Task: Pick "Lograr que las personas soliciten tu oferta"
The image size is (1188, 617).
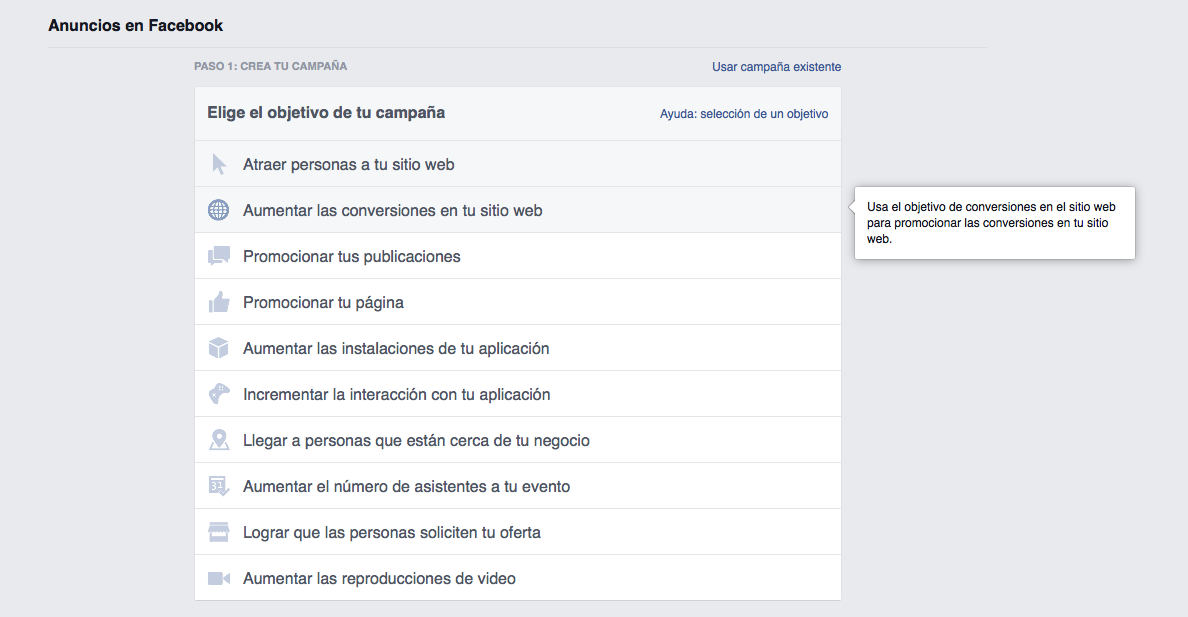Action: coord(517,532)
